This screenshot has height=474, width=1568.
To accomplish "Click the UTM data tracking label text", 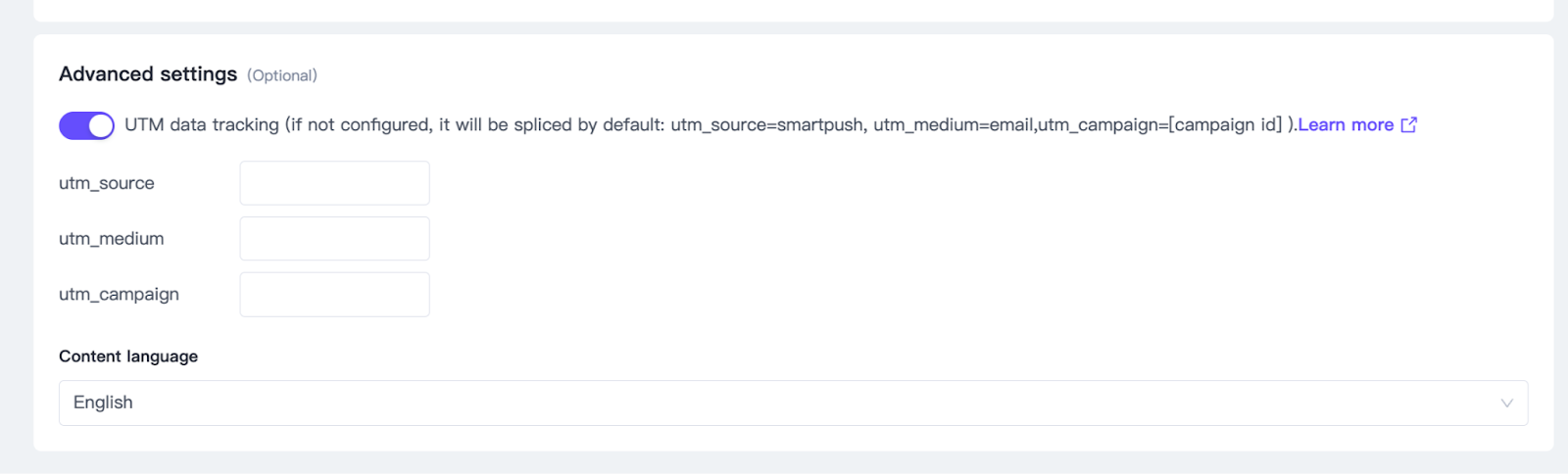I will (202, 125).
